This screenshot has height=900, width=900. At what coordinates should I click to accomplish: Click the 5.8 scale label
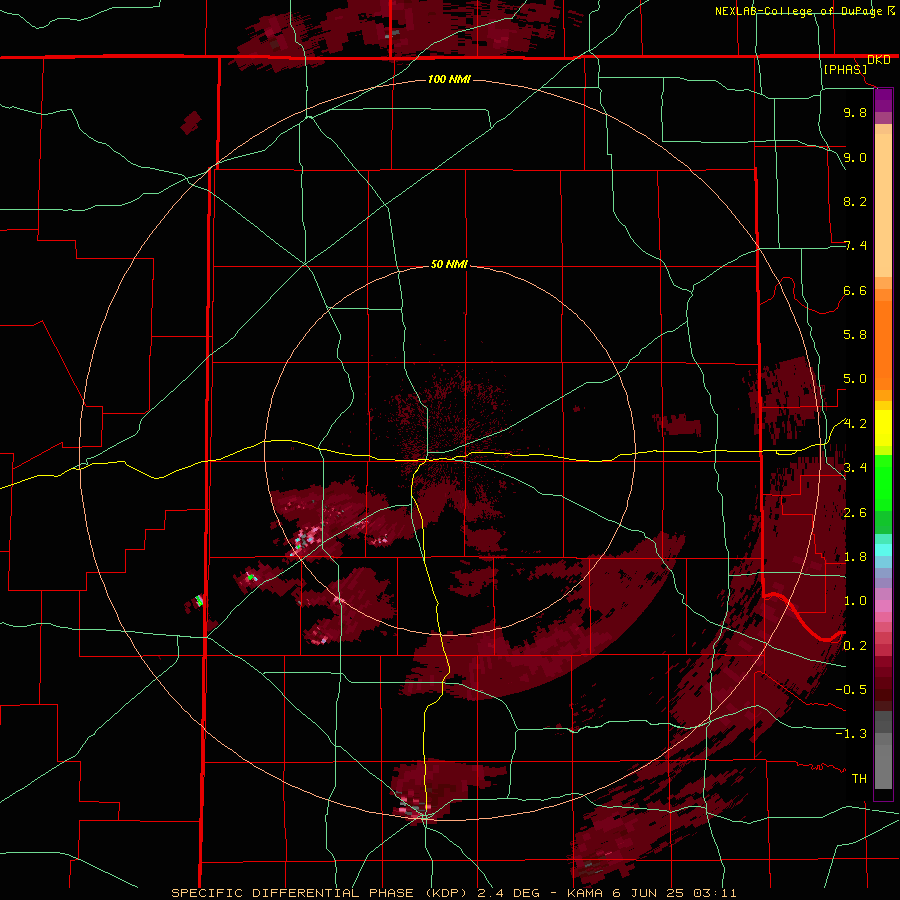[855, 335]
